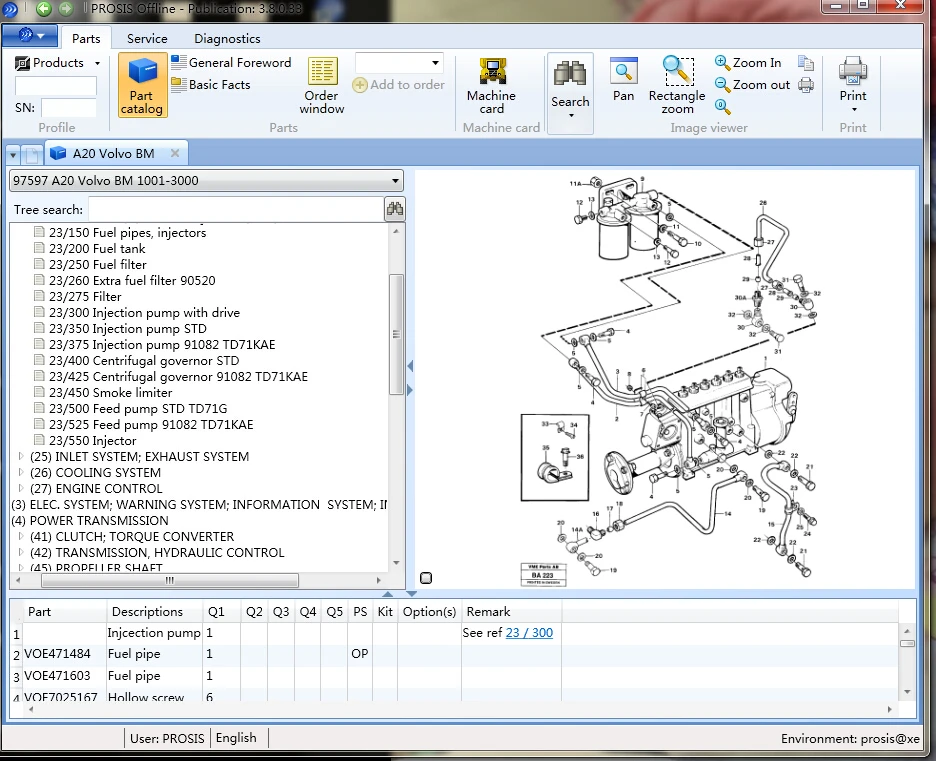This screenshot has width=936, height=761.
Task: Open the Machine card
Action: (491, 86)
